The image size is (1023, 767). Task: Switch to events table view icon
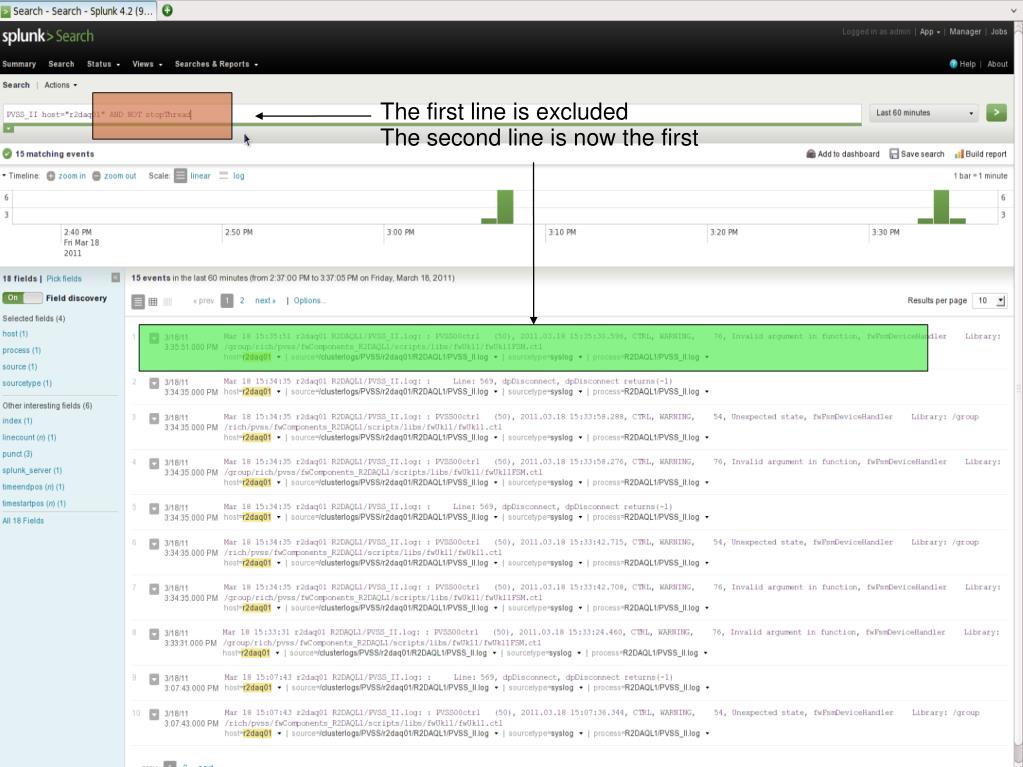coord(153,301)
